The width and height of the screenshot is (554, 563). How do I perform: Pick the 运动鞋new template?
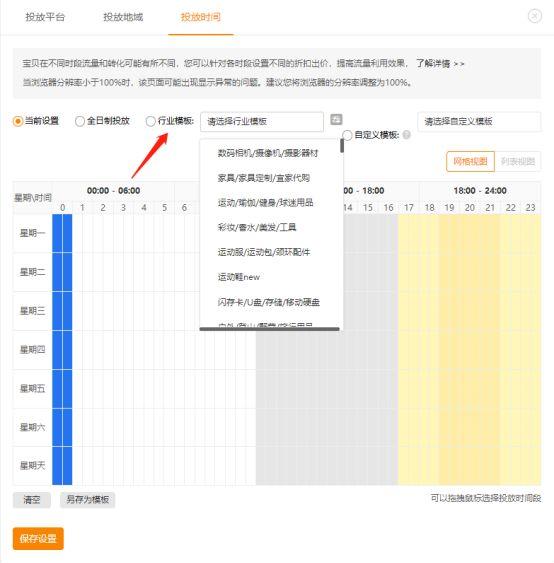click(x=238, y=277)
